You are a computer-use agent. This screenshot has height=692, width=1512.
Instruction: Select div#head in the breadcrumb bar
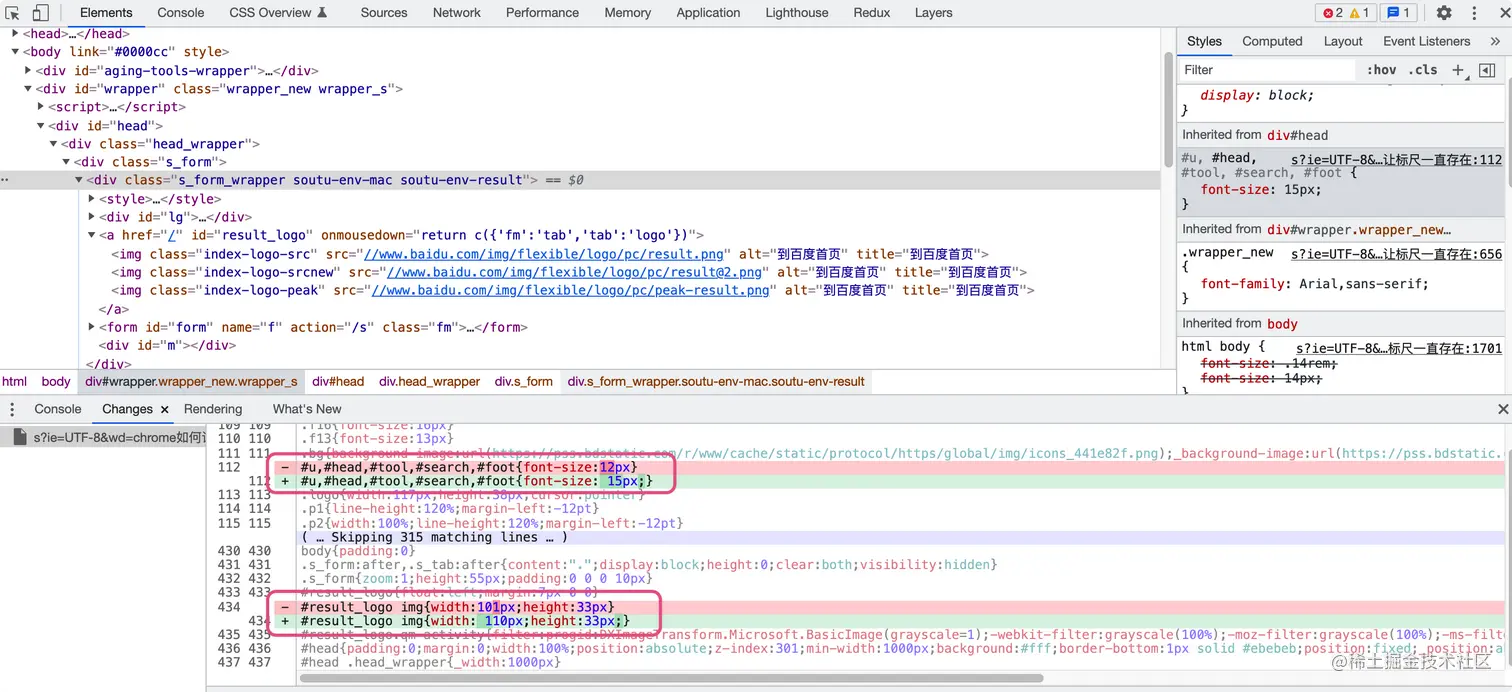338,381
